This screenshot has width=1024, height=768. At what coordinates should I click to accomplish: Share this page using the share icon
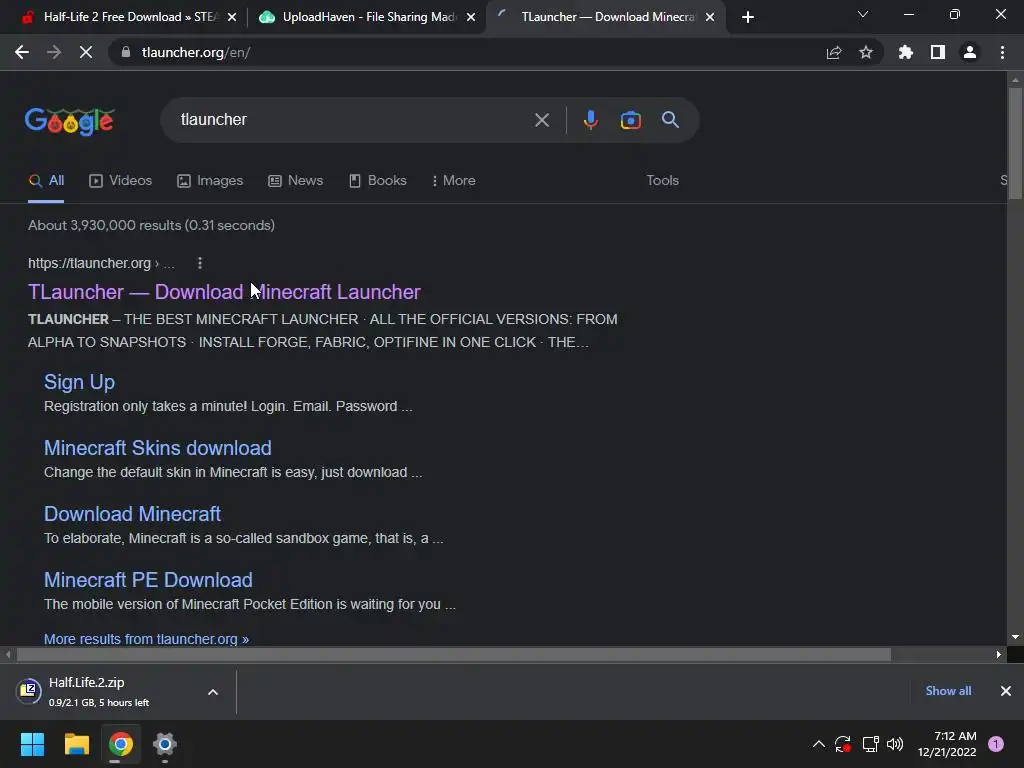[x=833, y=52]
